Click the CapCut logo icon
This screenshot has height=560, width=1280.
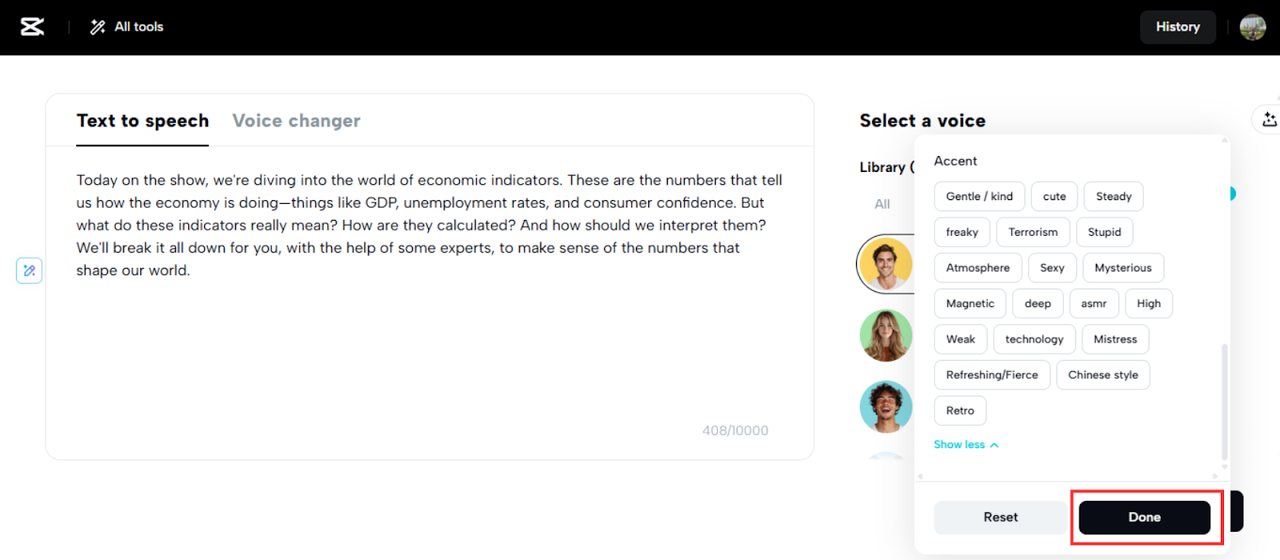coord(32,27)
